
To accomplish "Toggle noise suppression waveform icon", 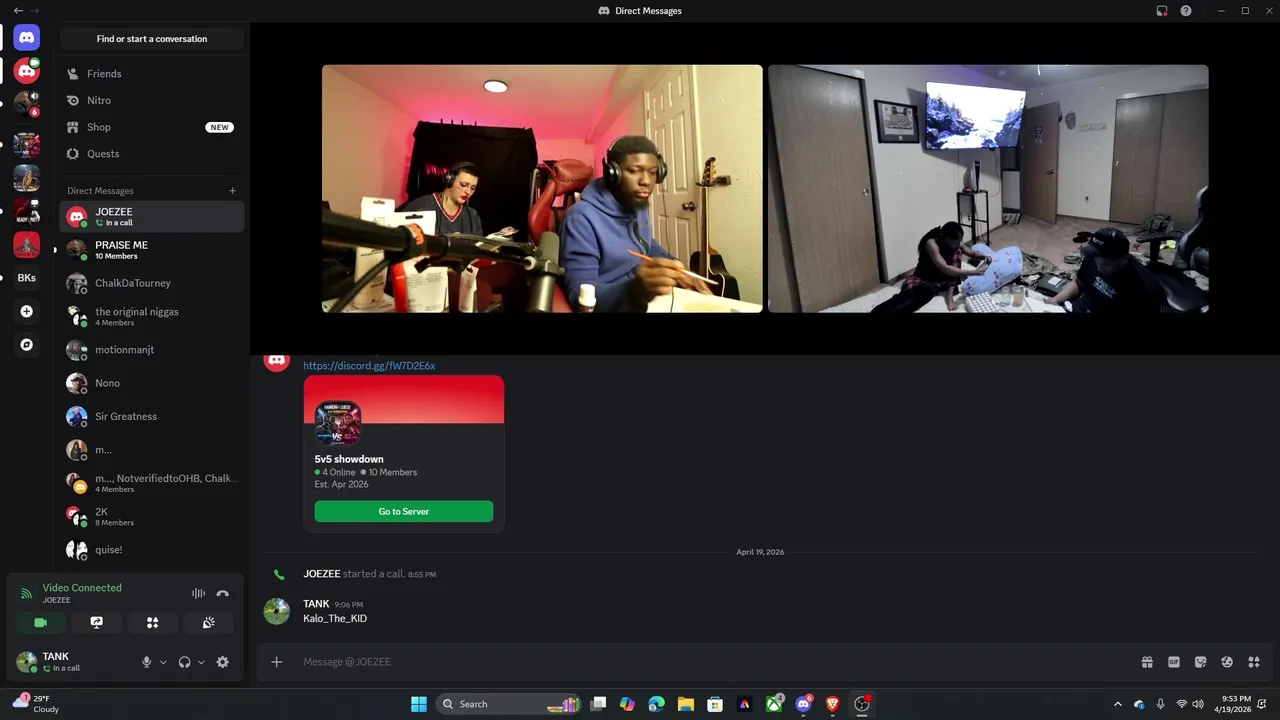I will click(198, 593).
